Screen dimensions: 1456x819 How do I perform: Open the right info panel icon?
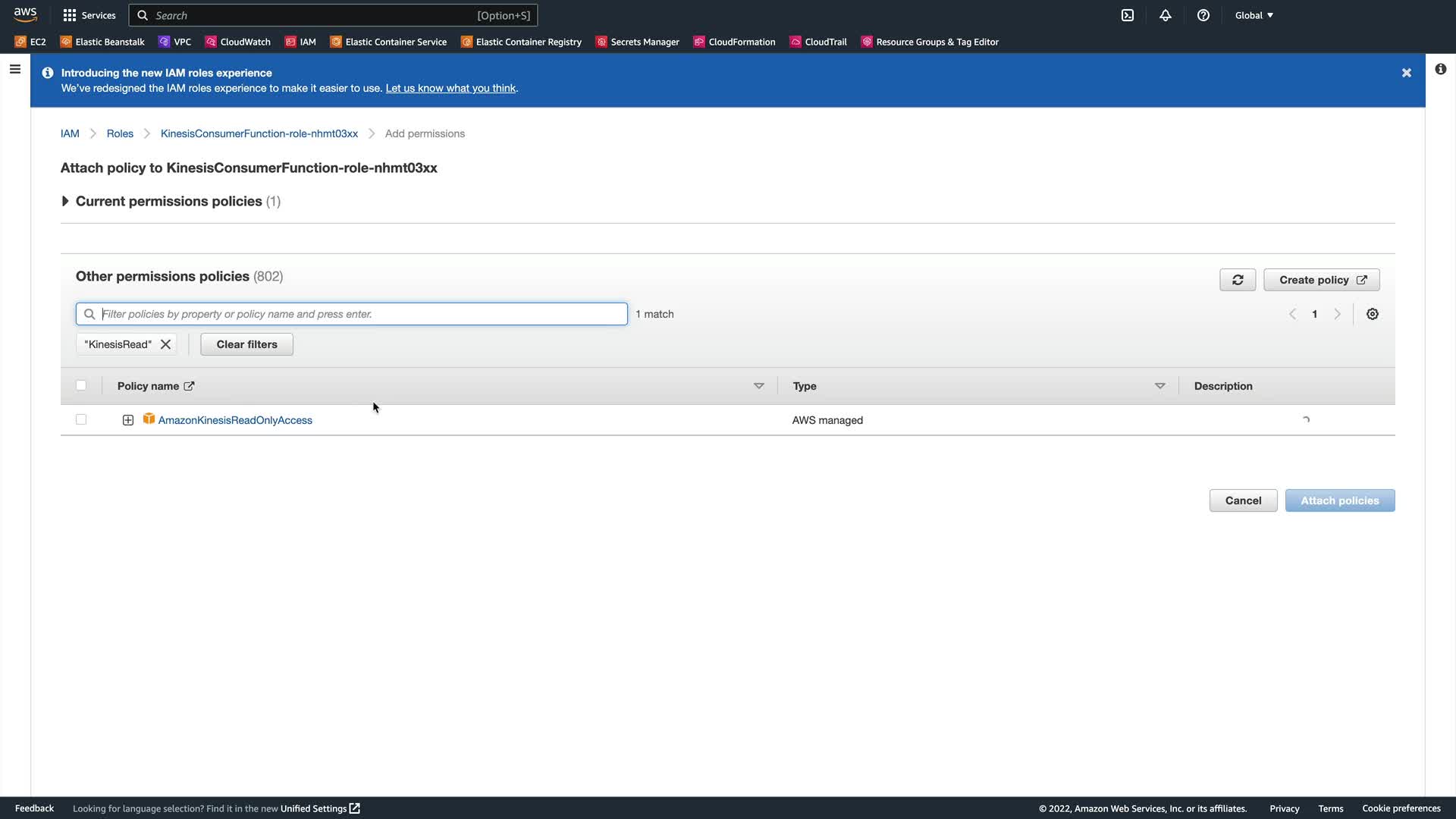point(1440,70)
